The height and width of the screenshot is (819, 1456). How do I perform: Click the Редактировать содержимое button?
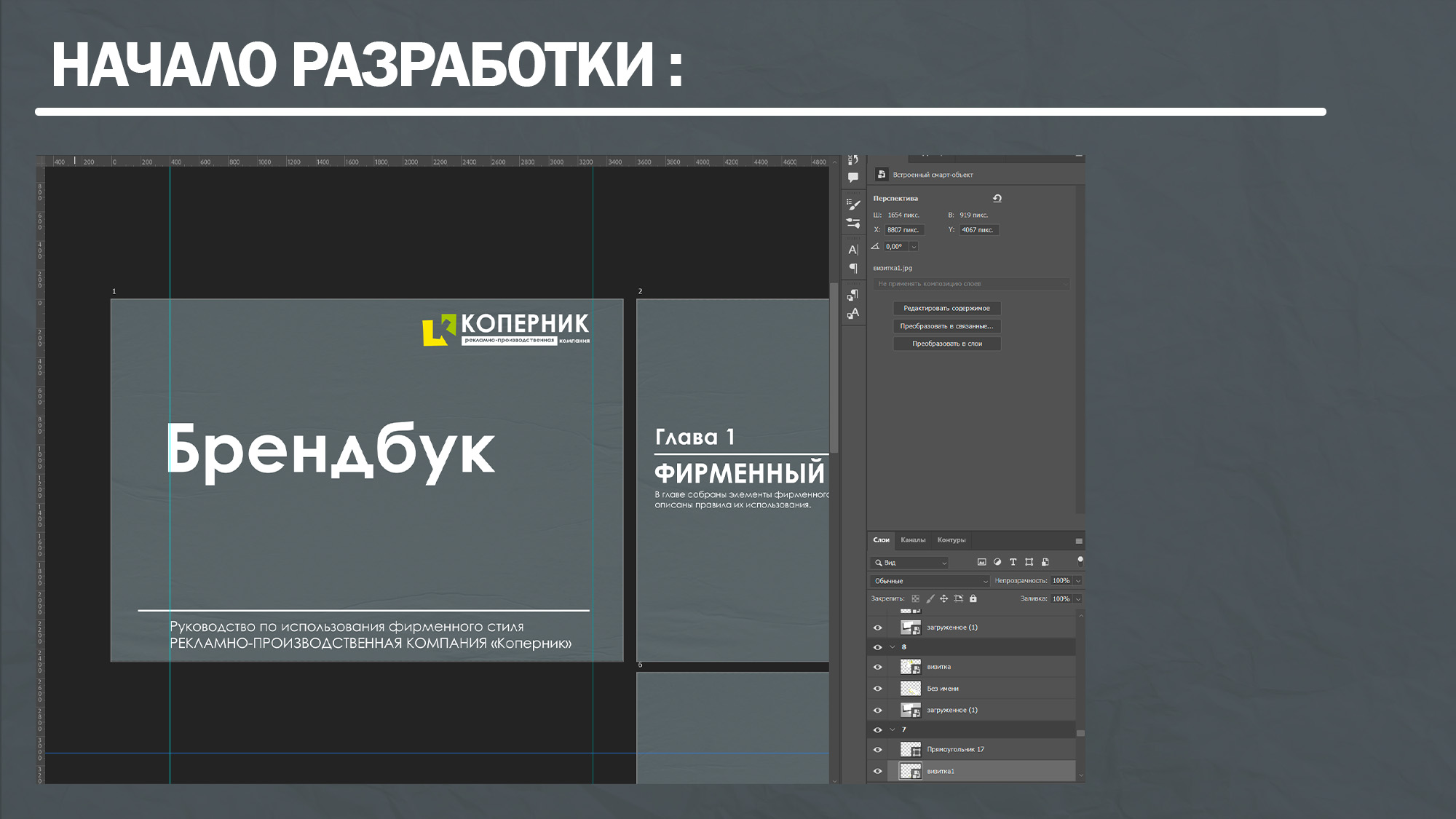tap(946, 309)
